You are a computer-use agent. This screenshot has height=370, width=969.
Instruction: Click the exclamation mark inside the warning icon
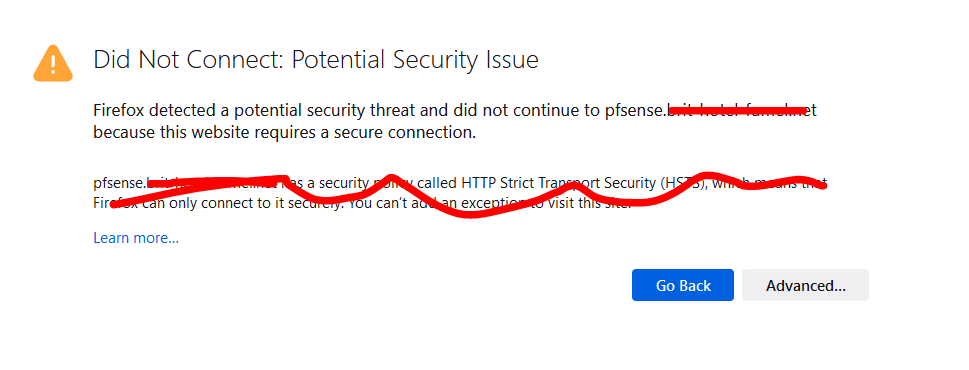[x=53, y=64]
